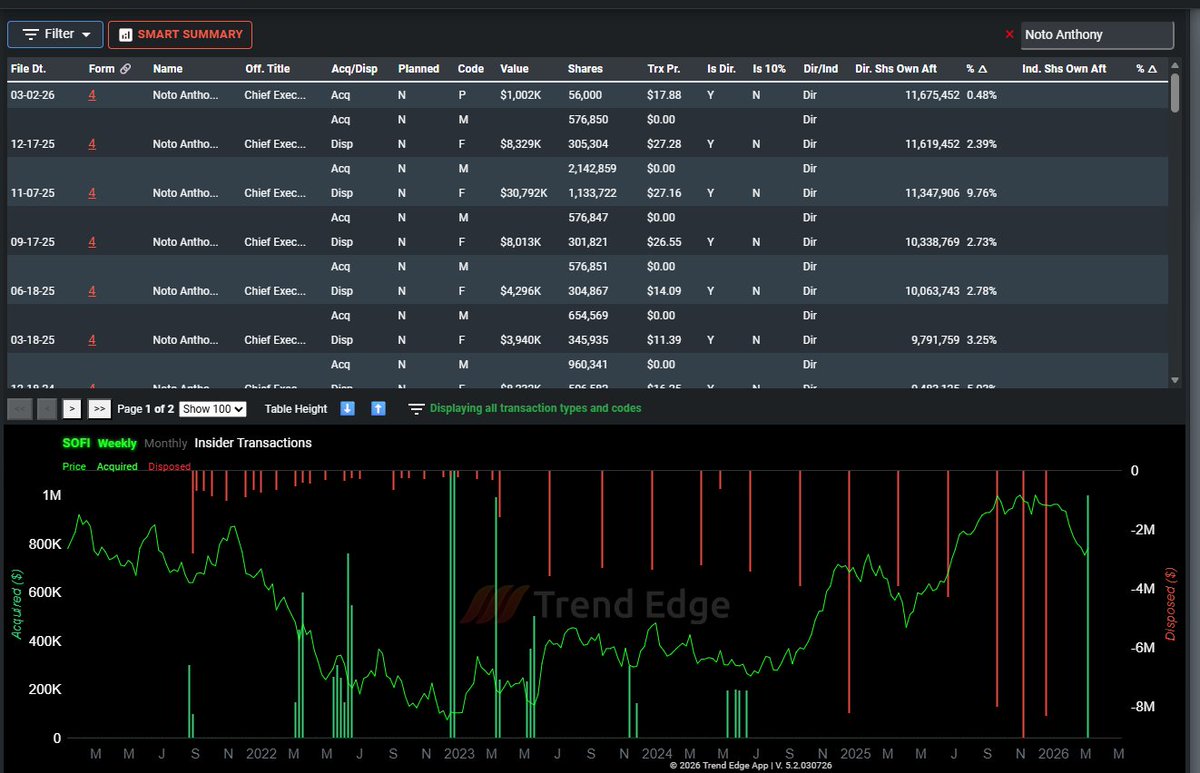Click the link icon in Form header
This screenshot has width=1200, height=773.
click(x=125, y=69)
